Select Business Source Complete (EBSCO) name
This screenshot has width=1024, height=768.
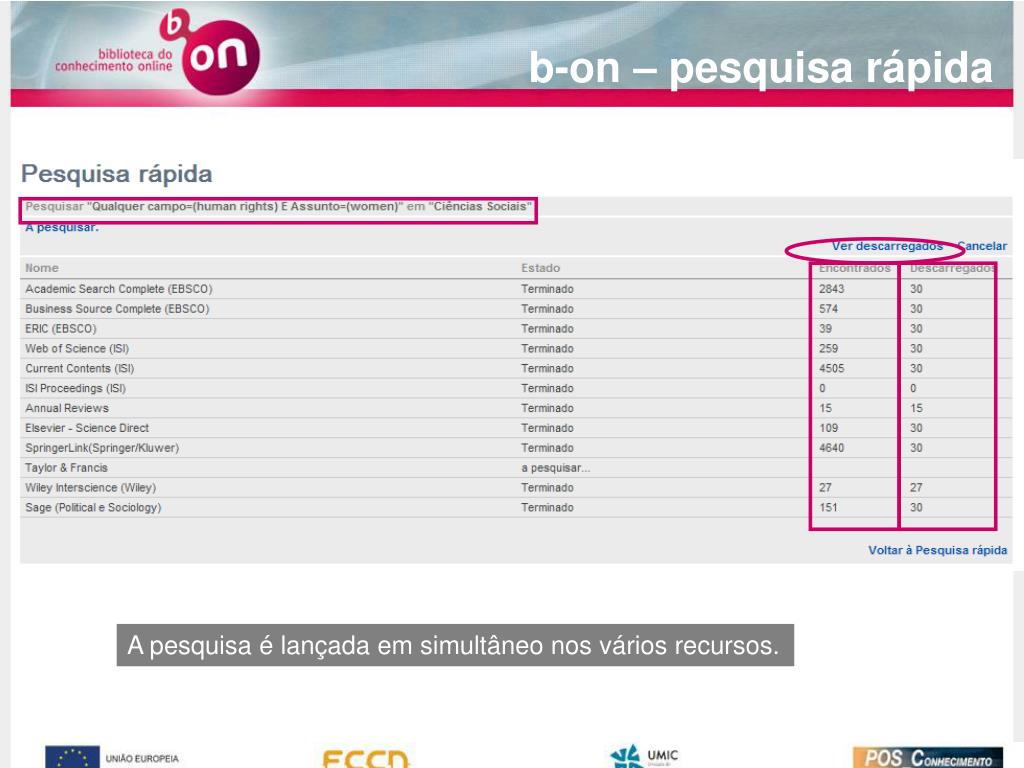click(x=117, y=309)
